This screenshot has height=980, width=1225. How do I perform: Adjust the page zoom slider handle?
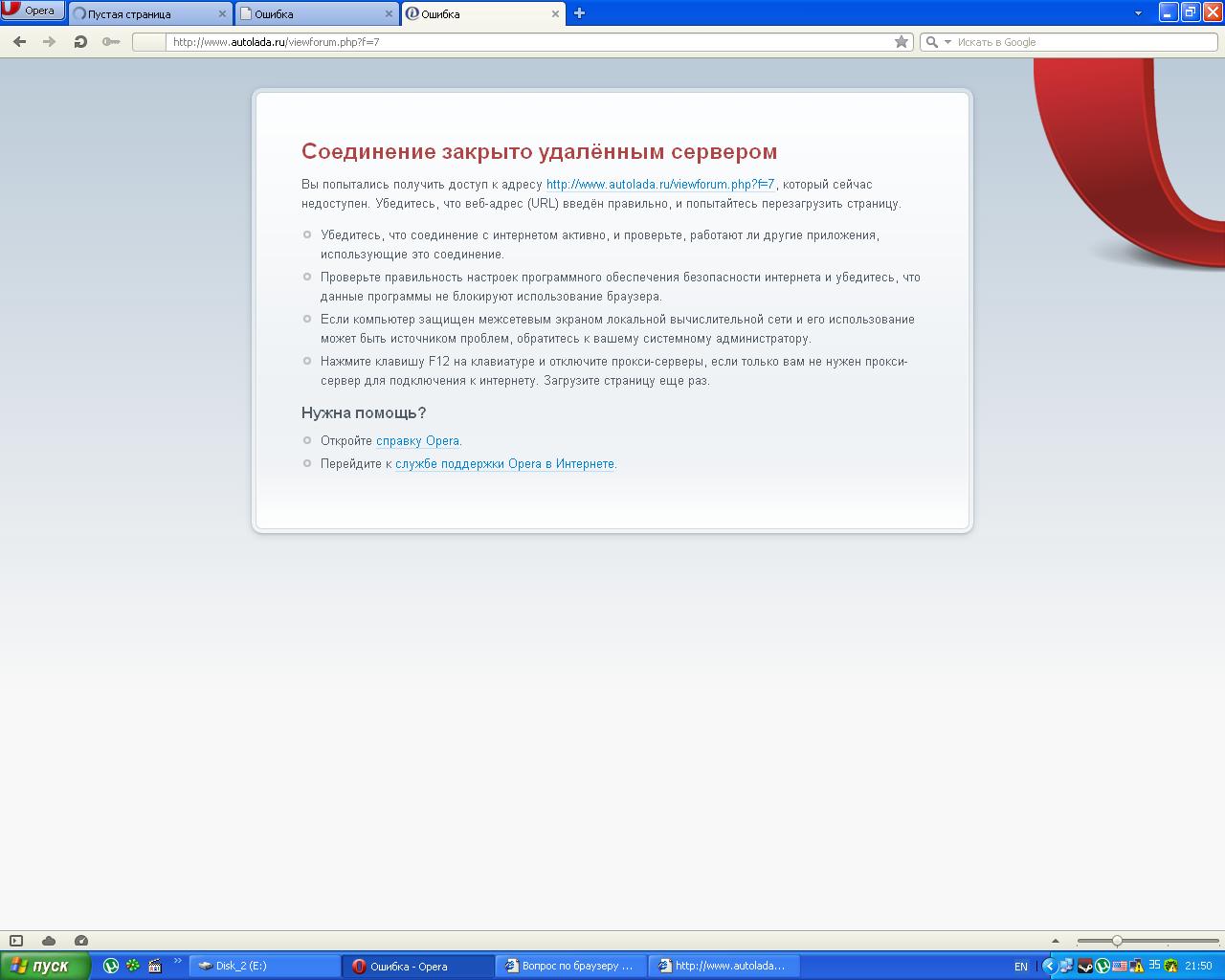pyautogui.click(x=1117, y=941)
